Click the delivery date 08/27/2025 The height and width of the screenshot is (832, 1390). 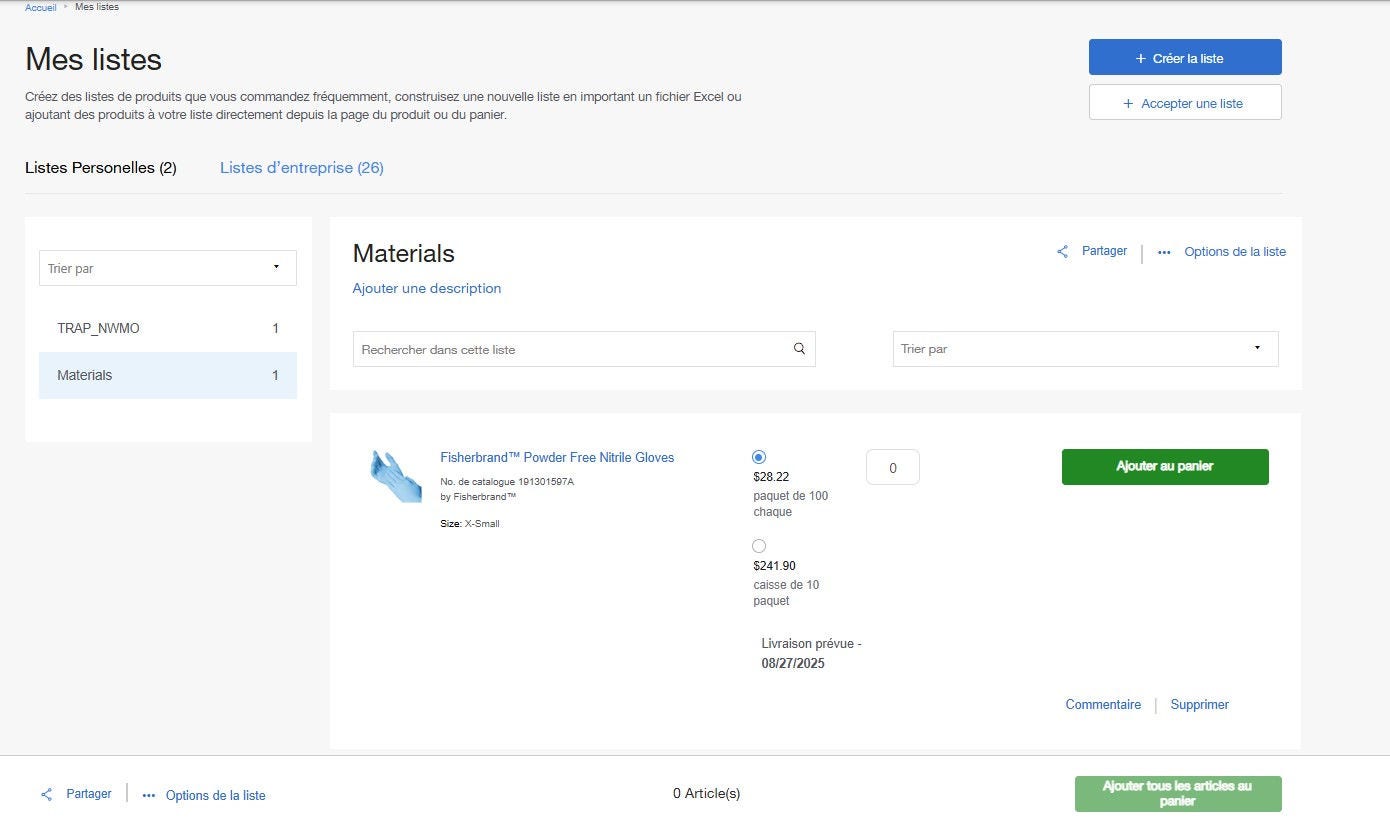click(x=793, y=664)
